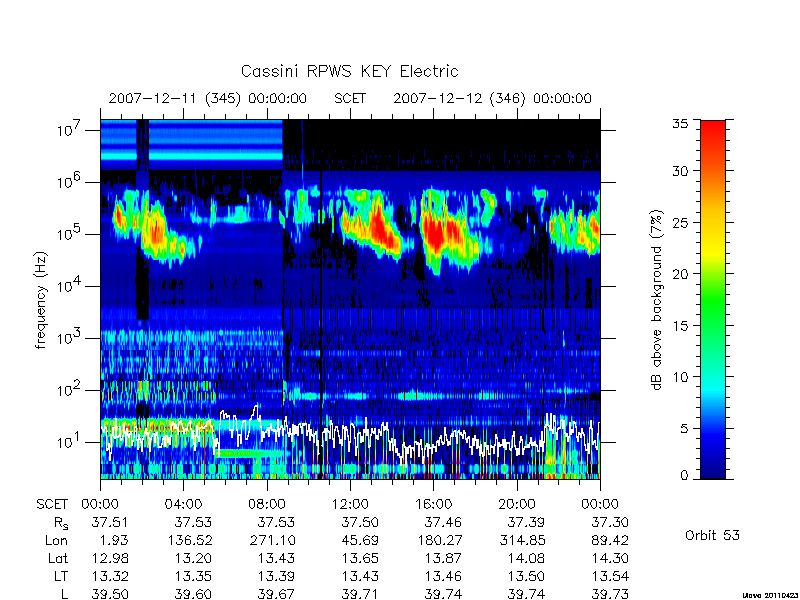The height and width of the screenshot is (600, 800).
Task: Select the end date '2007-12-12 (346) 00:00:00'
Action: (492, 98)
